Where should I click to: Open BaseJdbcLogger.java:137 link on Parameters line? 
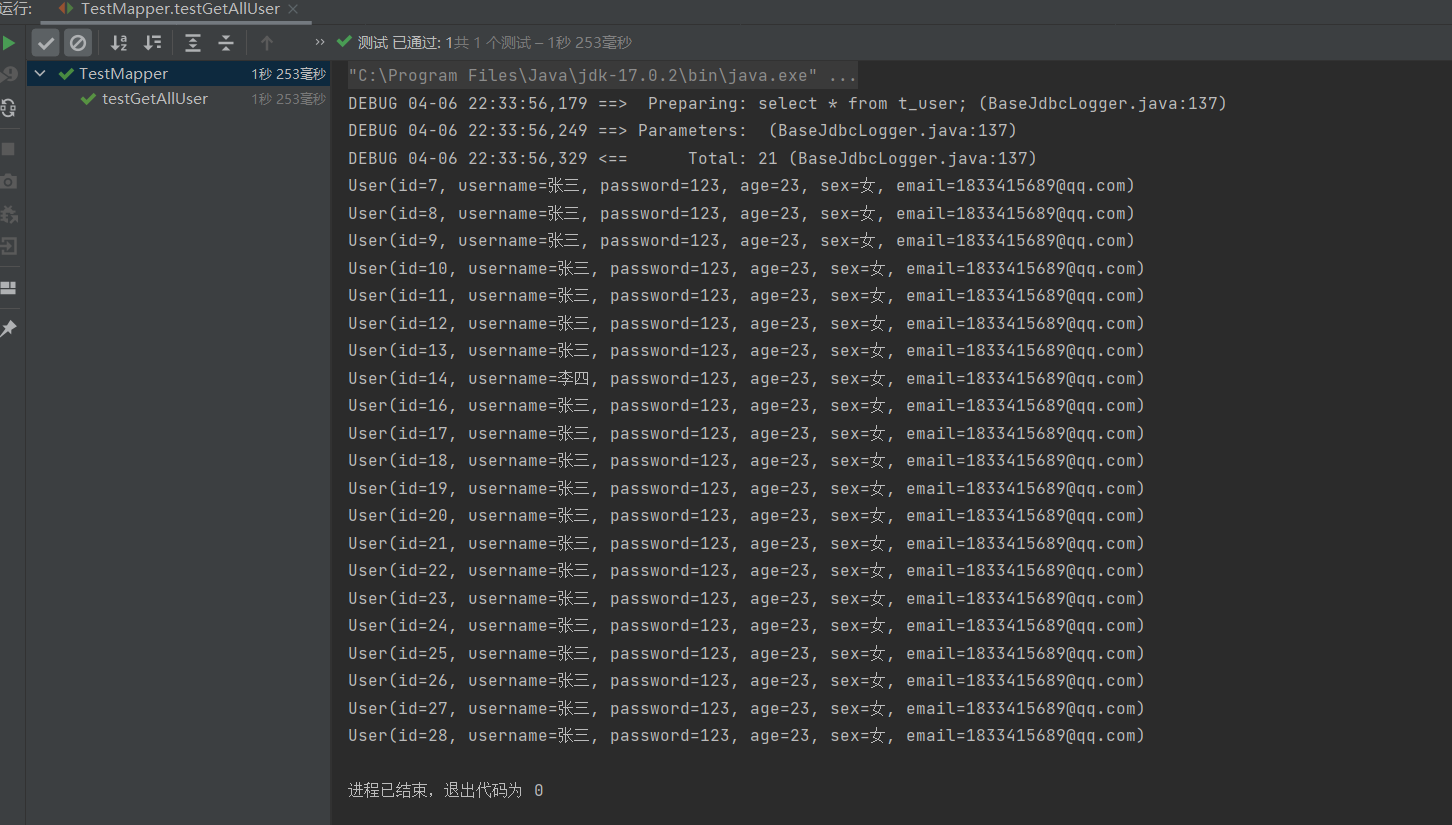(892, 131)
